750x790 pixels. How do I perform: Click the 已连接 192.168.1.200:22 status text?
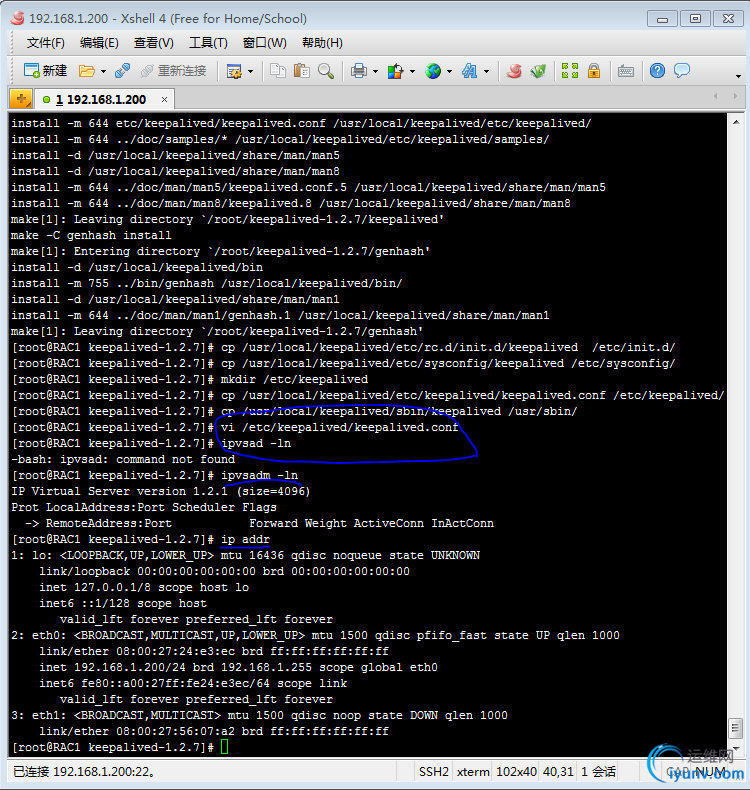[84, 771]
